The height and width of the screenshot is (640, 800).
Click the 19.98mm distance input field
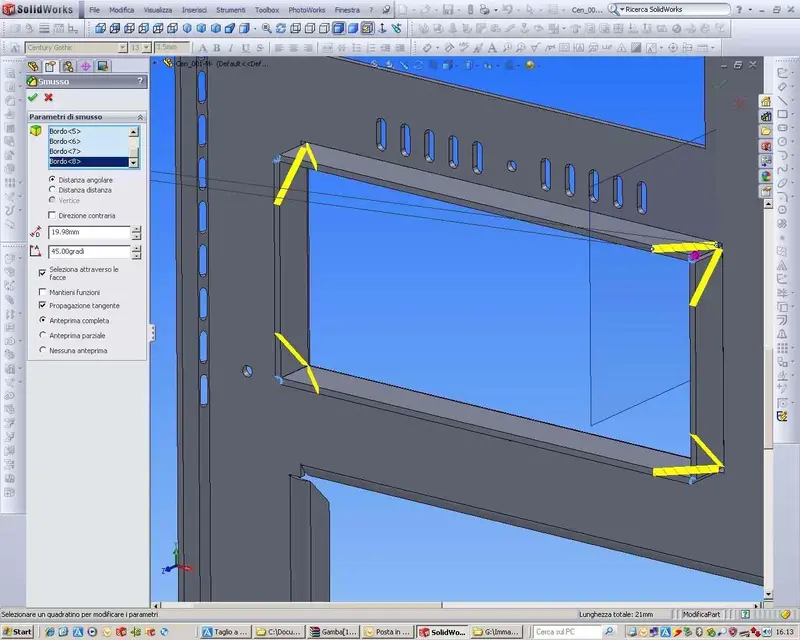point(89,232)
